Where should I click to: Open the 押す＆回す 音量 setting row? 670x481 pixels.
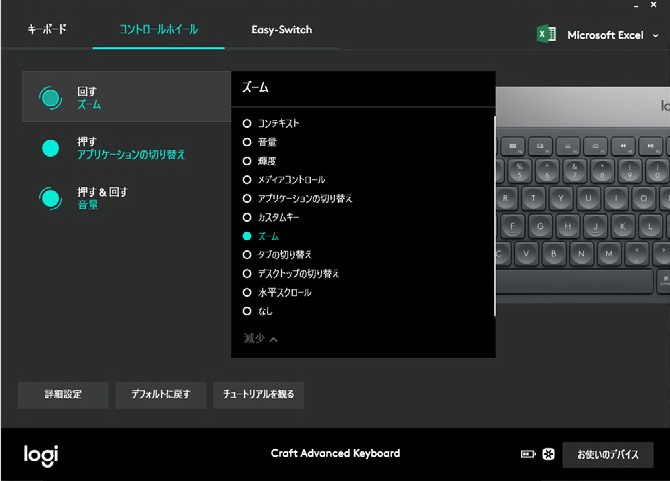(x=126, y=198)
